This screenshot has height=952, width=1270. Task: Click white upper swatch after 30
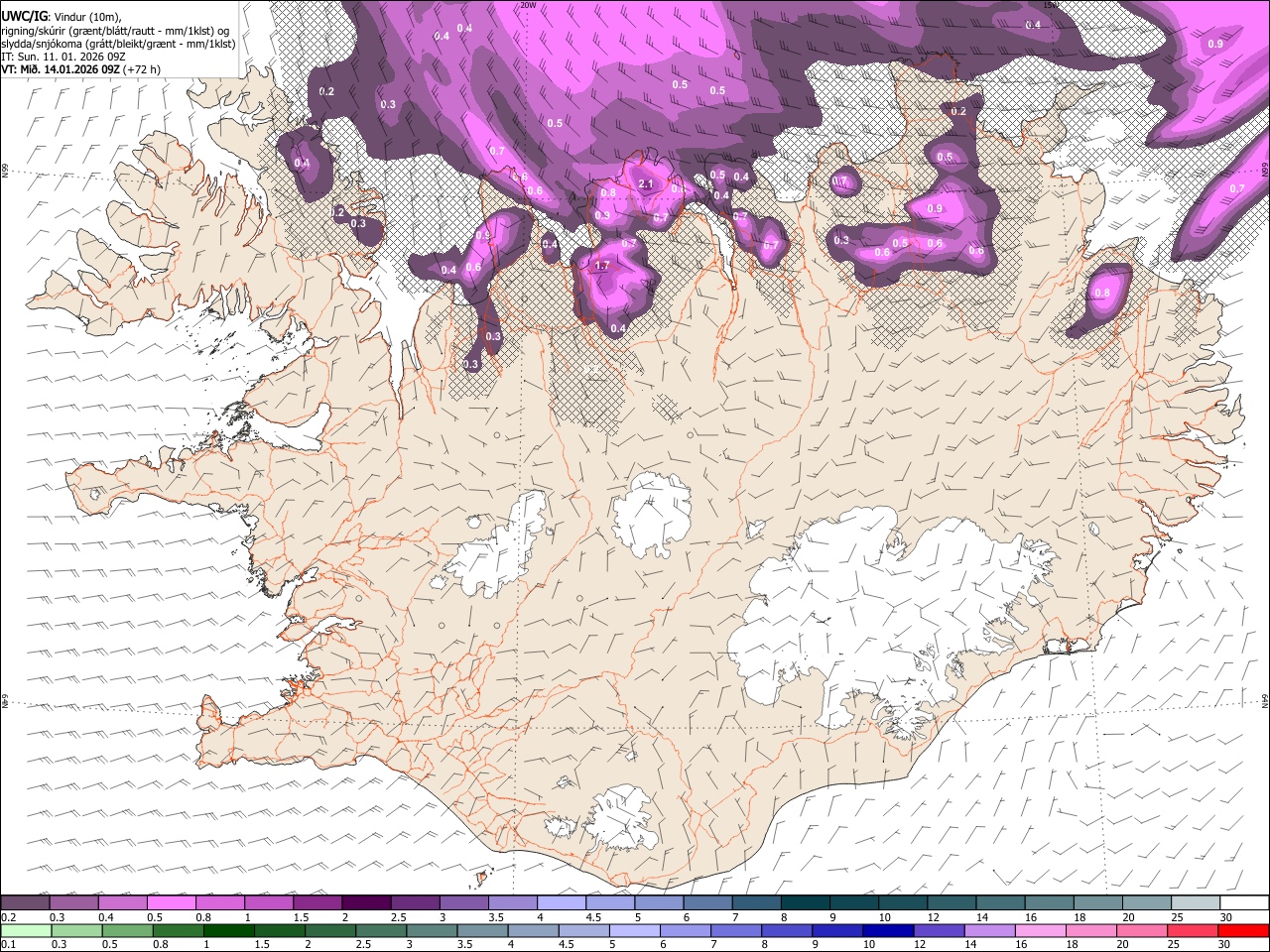(x=1245, y=903)
